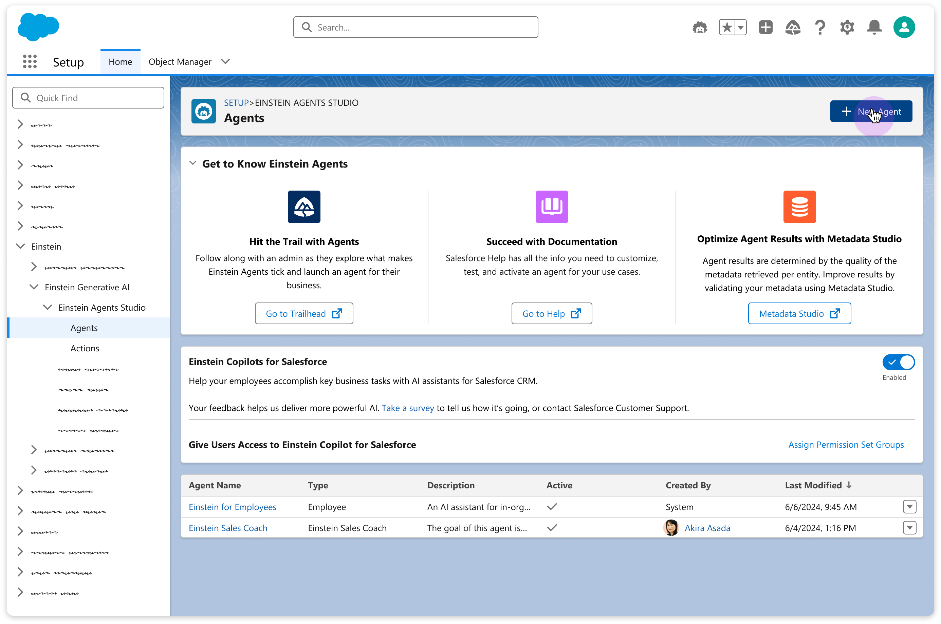Click the New Agent button
The width and height of the screenshot is (941, 624).
coord(871,112)
